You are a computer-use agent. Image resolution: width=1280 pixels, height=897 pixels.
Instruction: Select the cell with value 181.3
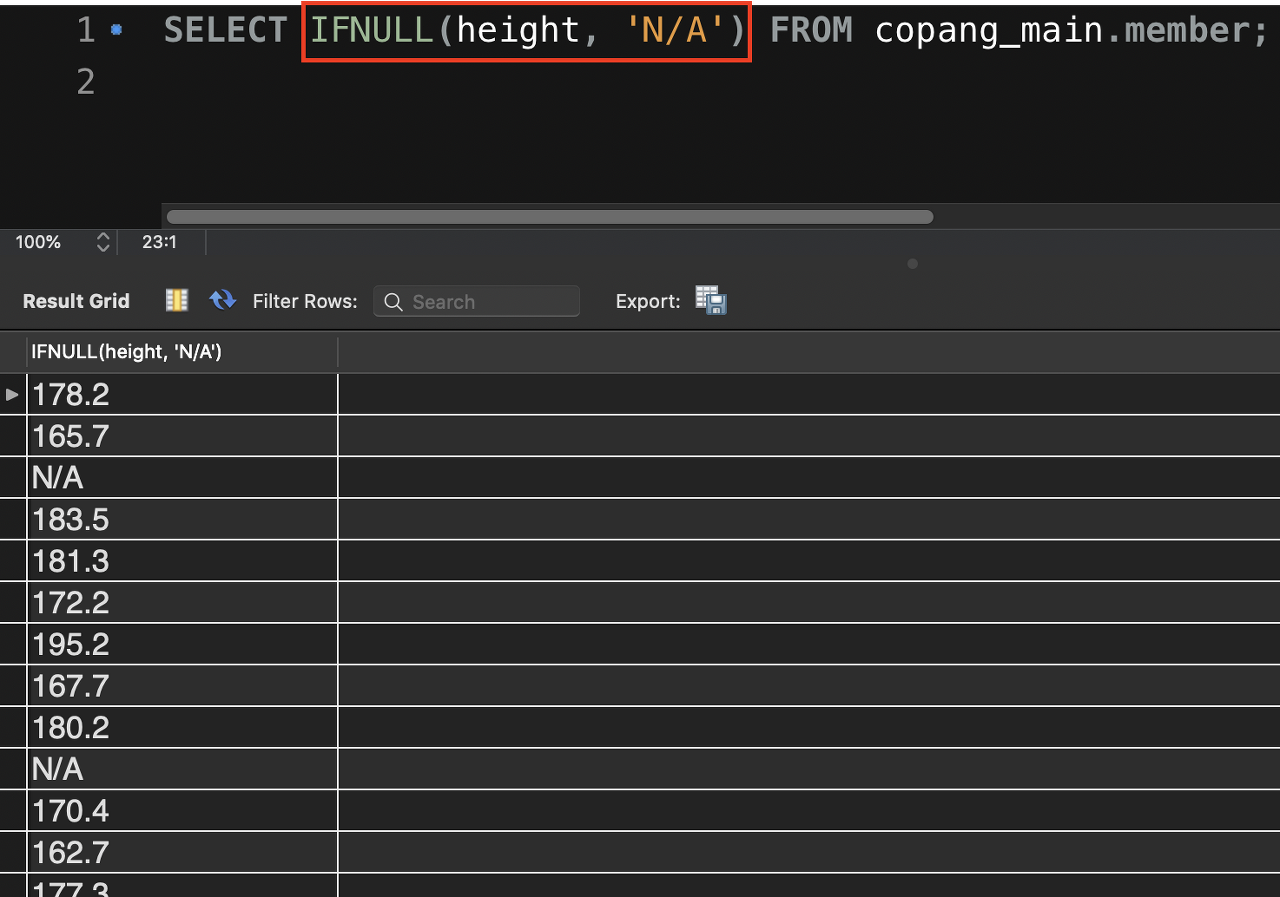point(182,561)
